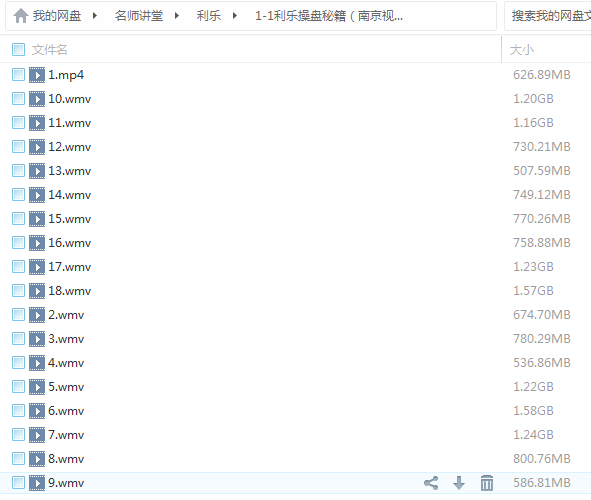
Task: Expand the arrow after 我的网盘 breadcrumb
Action: (95, 16)
